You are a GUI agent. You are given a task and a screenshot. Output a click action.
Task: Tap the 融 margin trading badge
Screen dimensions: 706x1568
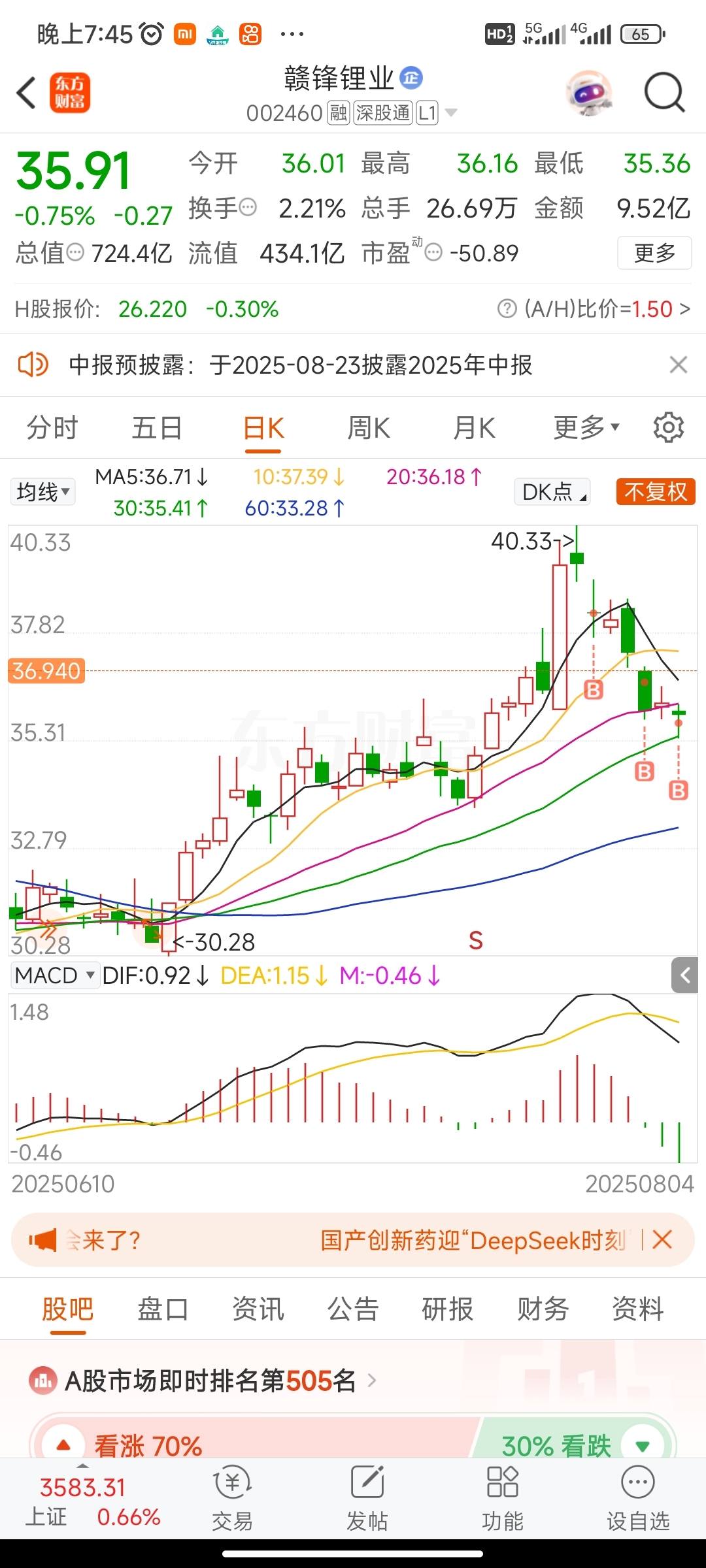click(x=339, y=113)
